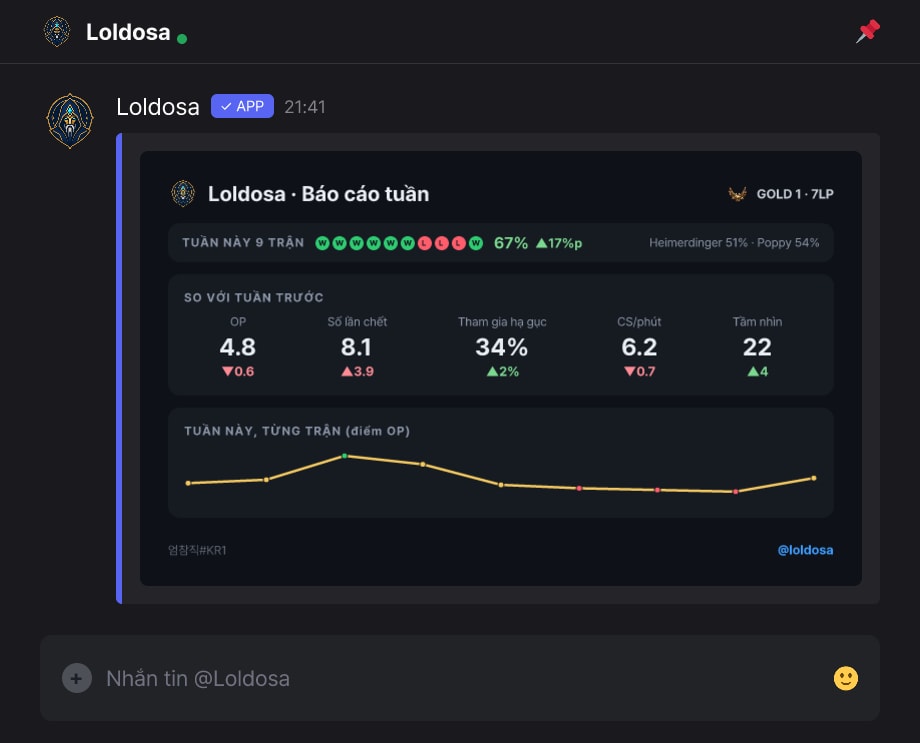Click the green up arrow 4 under Tầm nhìn
Viewport: 920px width, 743px height.
click(x=757, y=372)
